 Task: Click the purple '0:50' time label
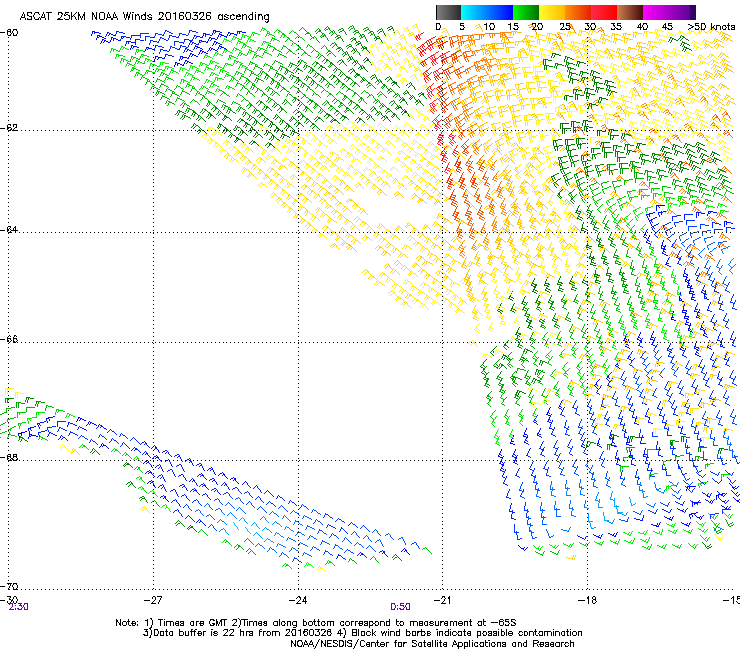tap(400, 607)
